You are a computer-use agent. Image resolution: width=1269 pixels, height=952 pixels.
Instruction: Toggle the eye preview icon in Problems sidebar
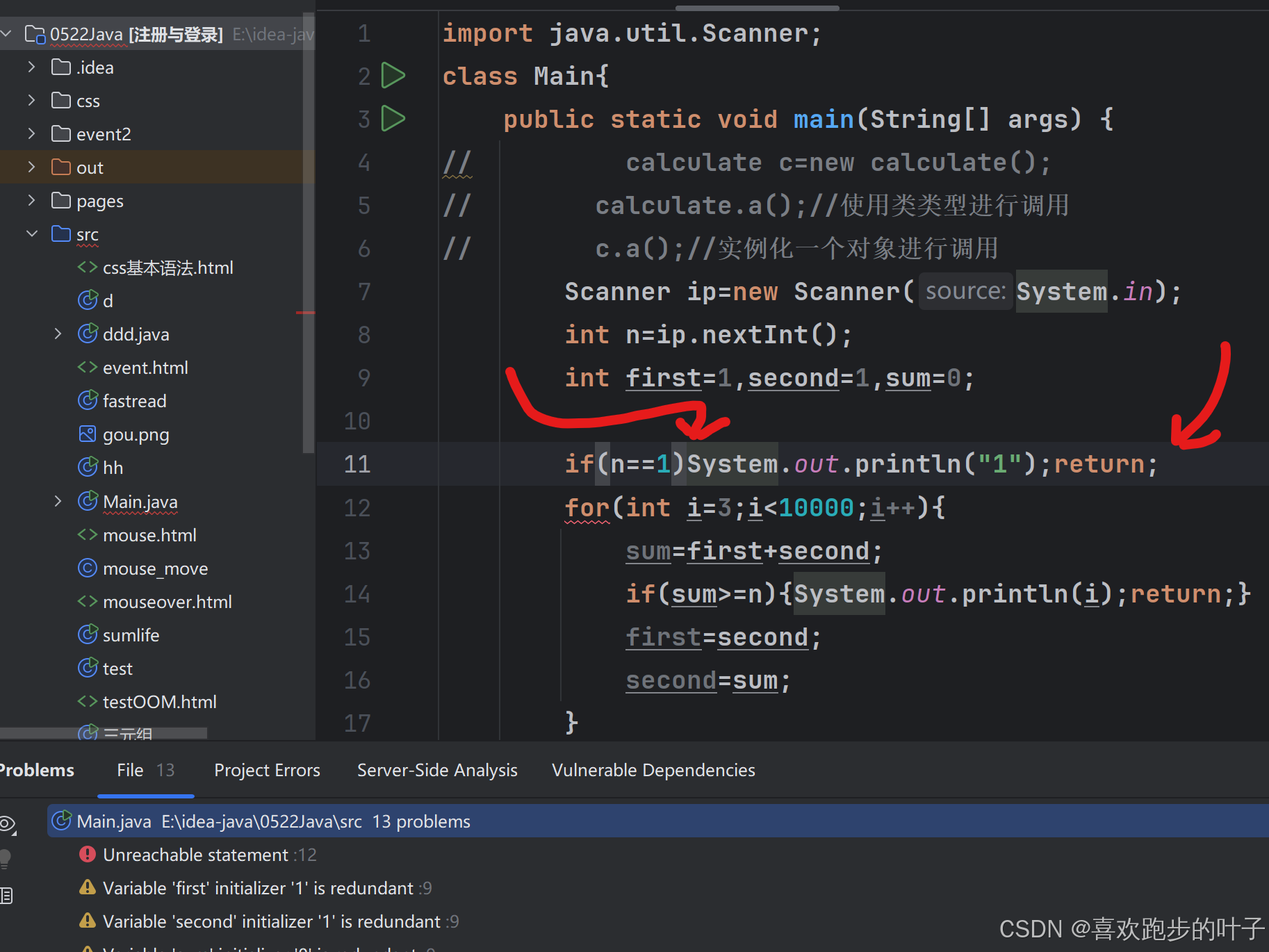[8, 825]
